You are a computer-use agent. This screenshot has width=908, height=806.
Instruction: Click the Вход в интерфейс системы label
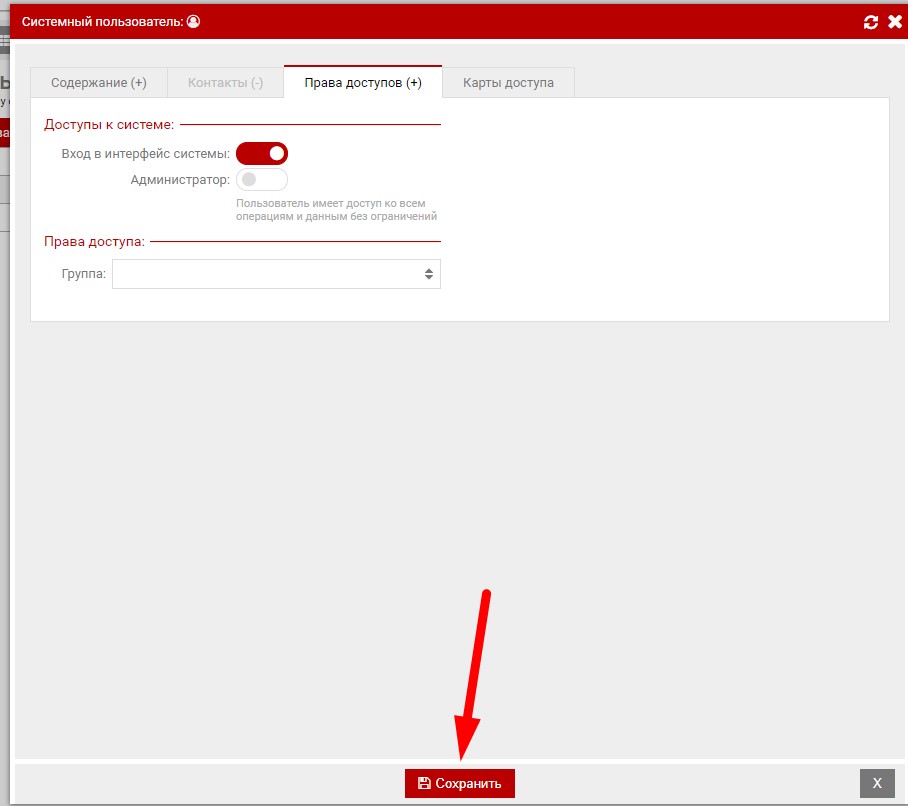[x=145, y=154]
